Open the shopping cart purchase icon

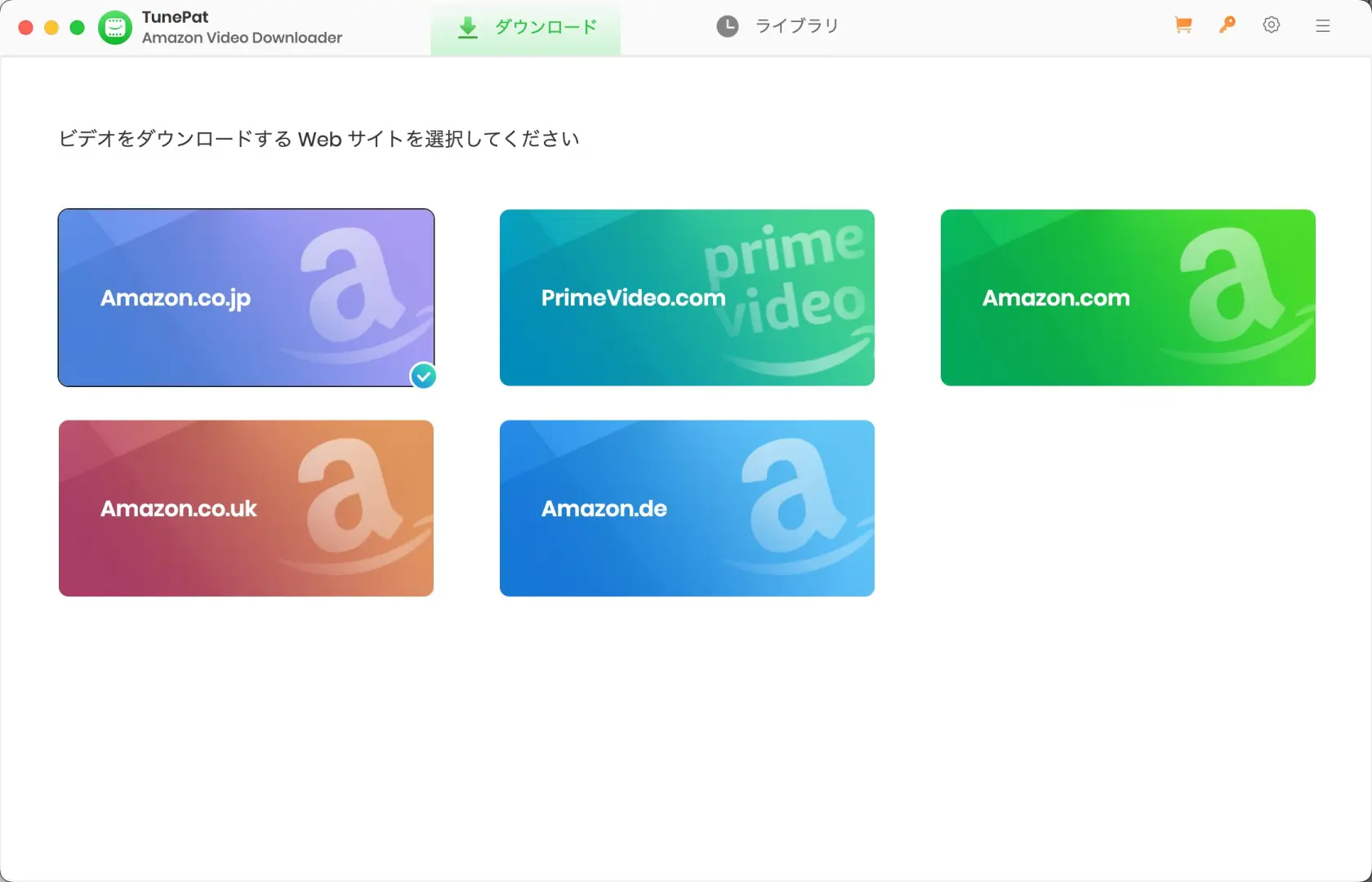click(1183, 25)
